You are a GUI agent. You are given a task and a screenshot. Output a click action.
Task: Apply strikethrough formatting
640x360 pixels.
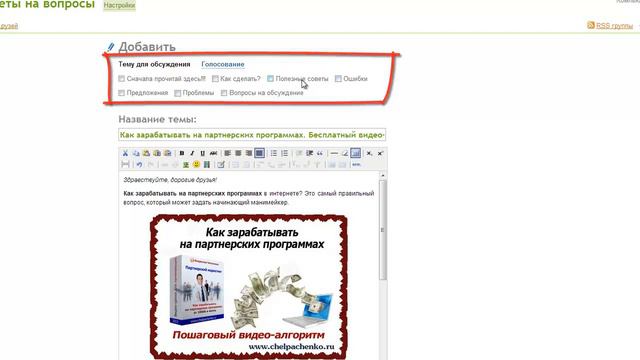213,153
